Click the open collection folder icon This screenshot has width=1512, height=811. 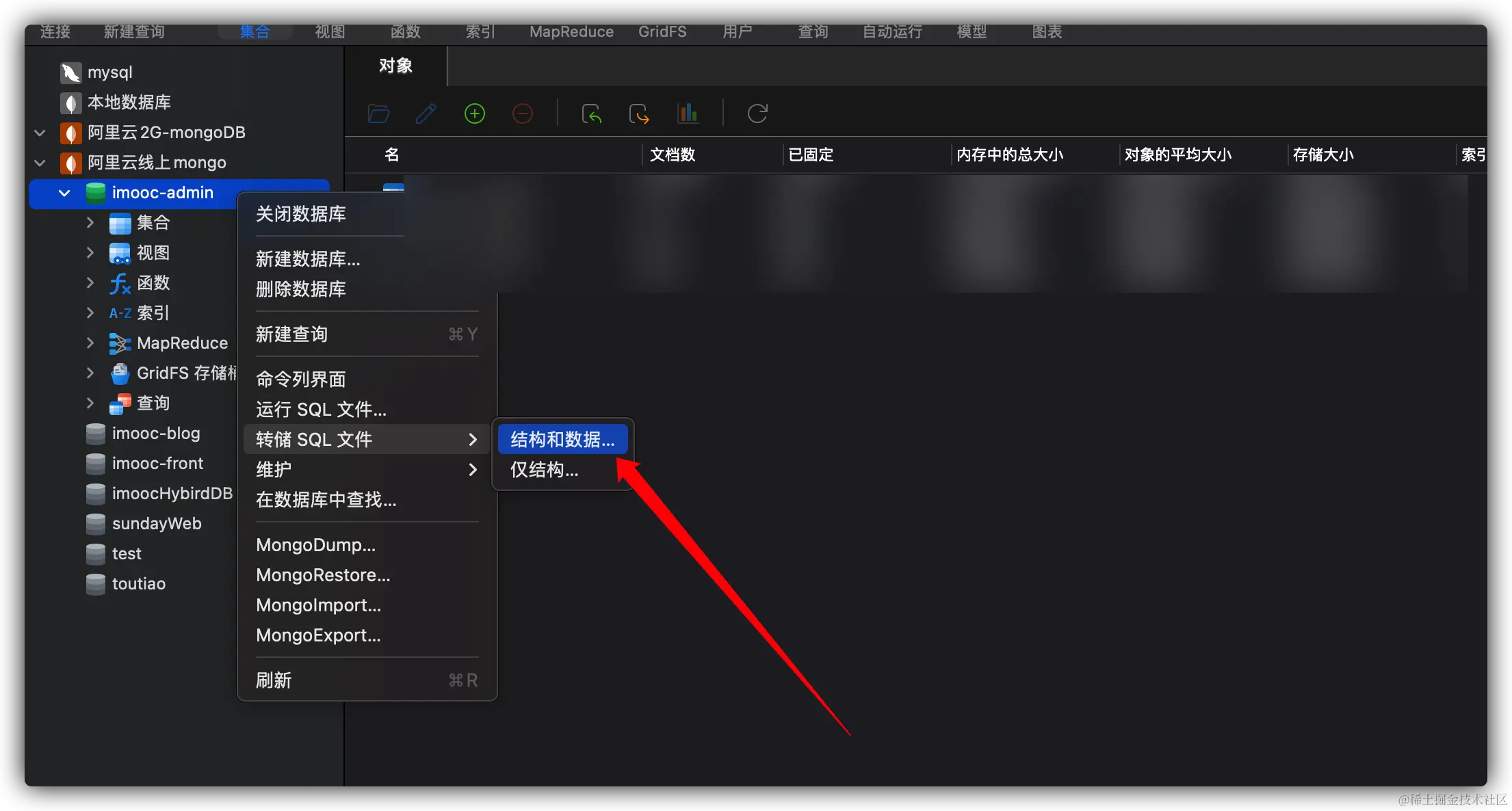pyautogui.click(x=378, y=114)
